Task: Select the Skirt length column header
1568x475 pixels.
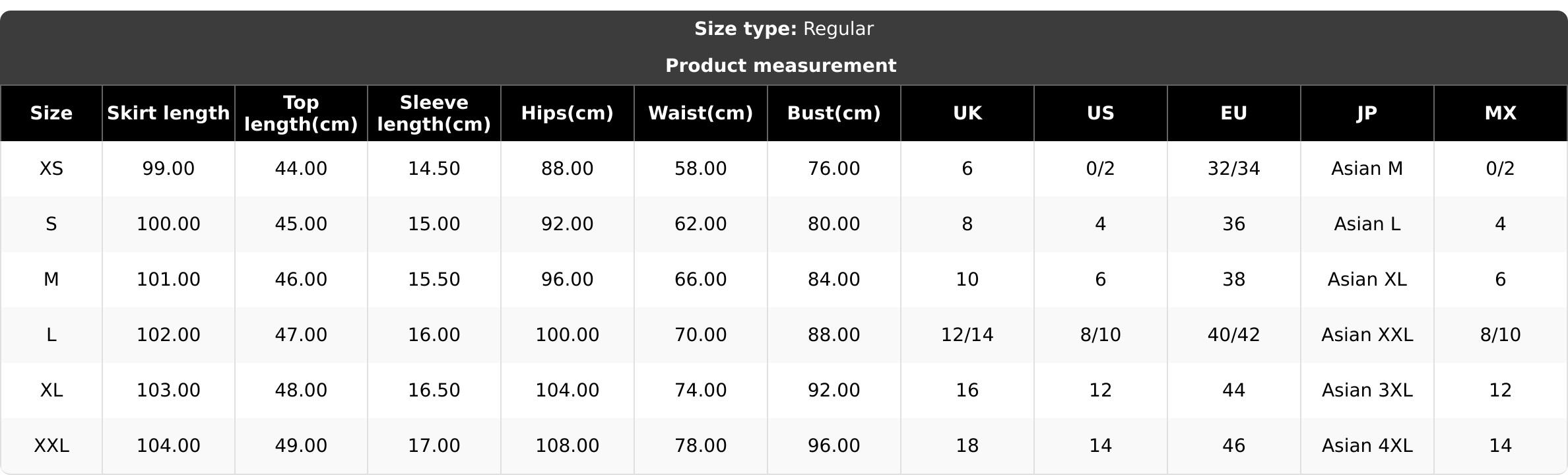Action: (168, 113)
